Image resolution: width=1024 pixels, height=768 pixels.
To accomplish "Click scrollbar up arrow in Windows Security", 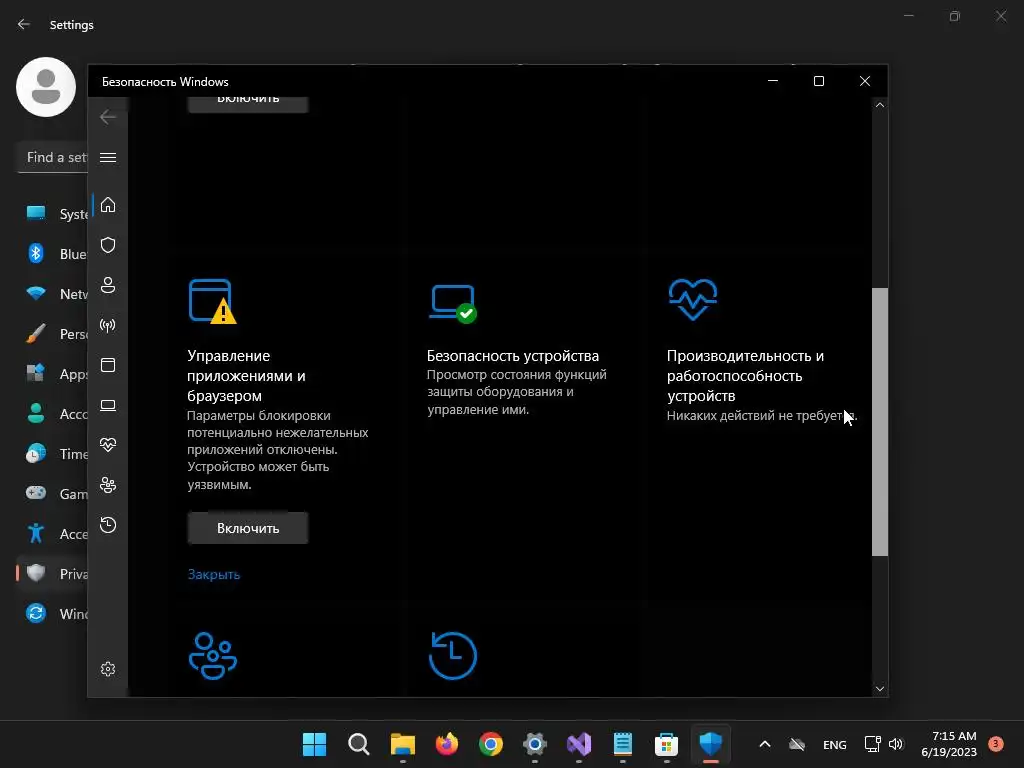I will click(x=880, y=105).
